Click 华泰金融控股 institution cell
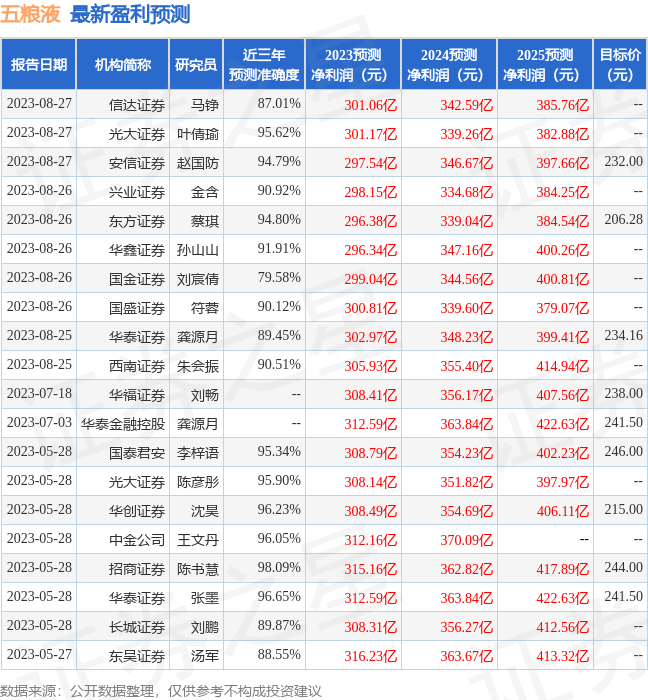The height and width of the screenshot is (700, 648). click(123, 424)
